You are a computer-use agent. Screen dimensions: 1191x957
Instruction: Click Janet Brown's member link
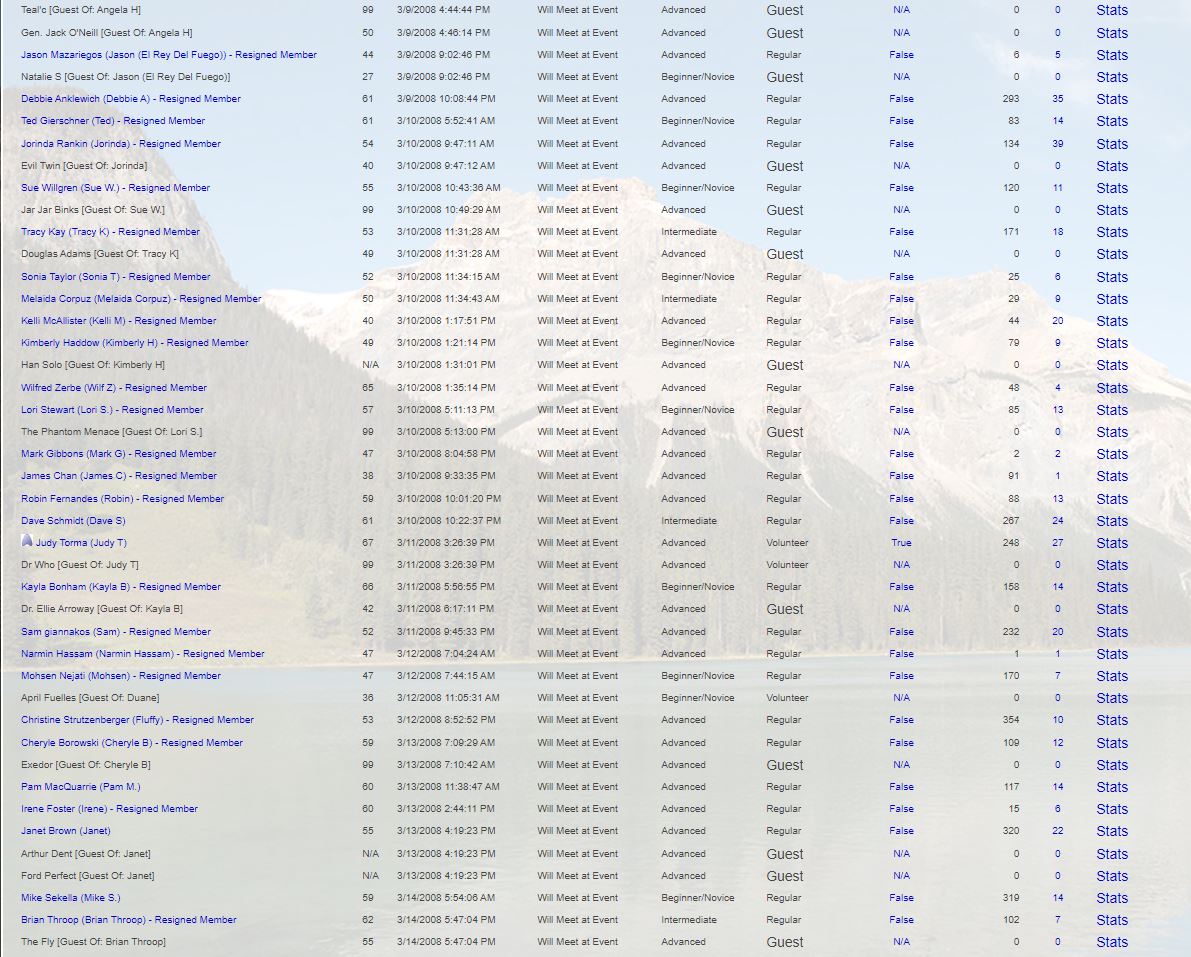pyautogui.click(x=65, y=831)
